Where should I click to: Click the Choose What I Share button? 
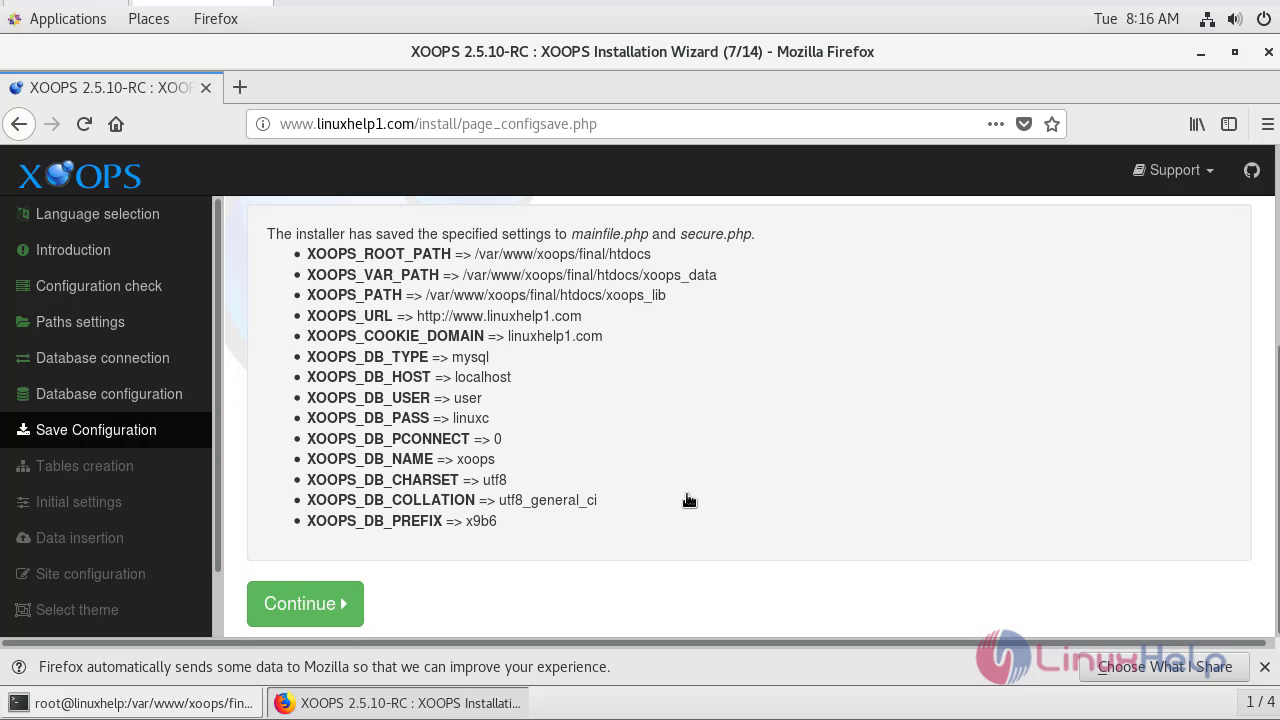click(1164, 667)
